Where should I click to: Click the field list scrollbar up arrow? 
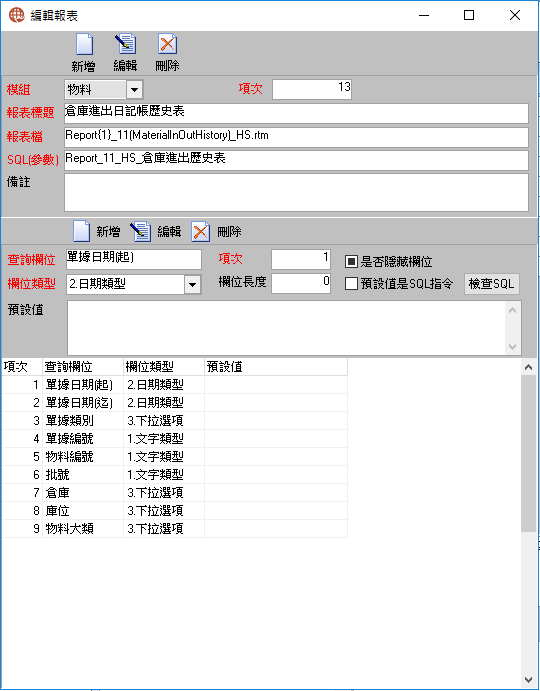[529, 367]
